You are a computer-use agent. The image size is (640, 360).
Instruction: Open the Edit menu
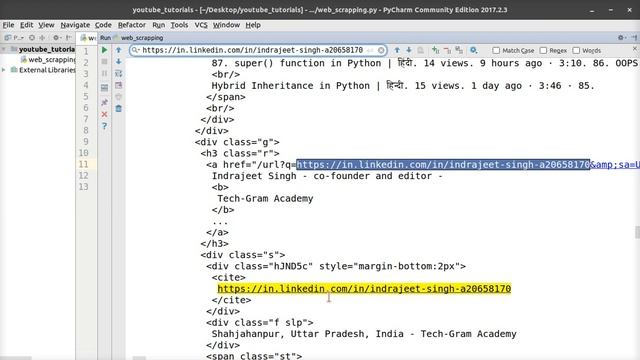[x=27, y=25]
